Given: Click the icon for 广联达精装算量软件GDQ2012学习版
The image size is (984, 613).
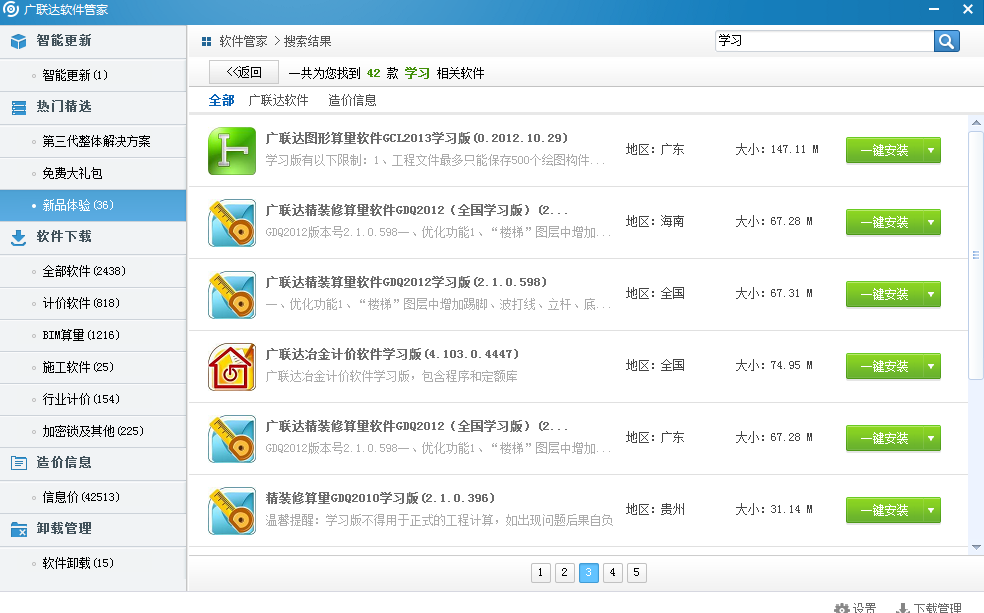Looking at the screenshot, I should coord(232,295).
